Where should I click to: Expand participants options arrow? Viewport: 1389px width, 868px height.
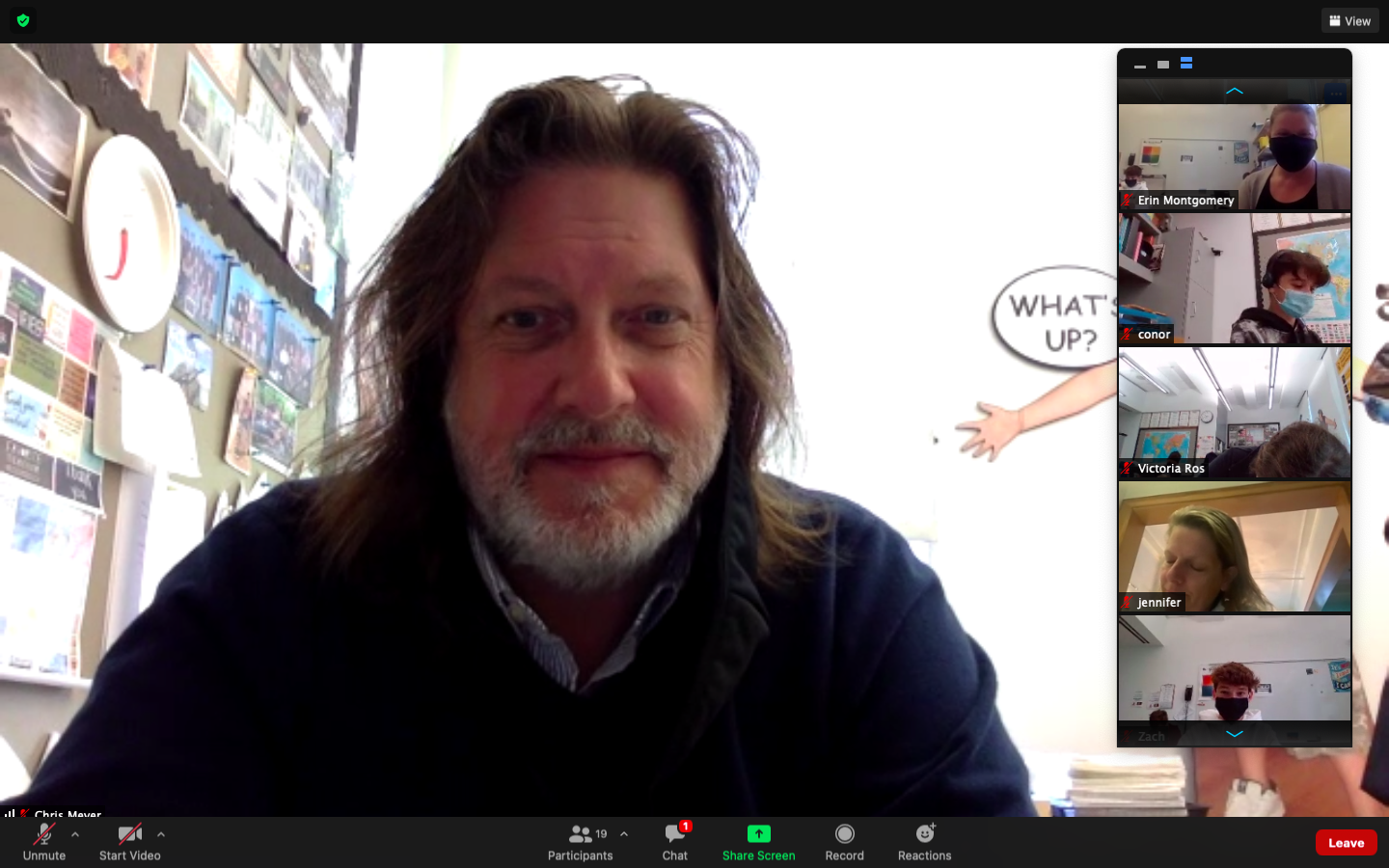[x=624, y=834]
